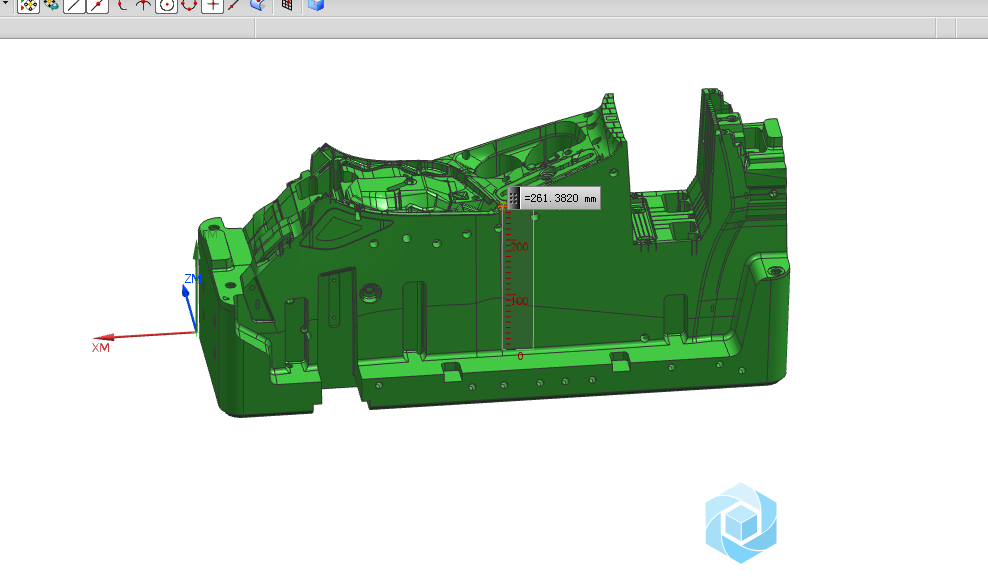Click the drag grip beside the measurement field
Image resolution: width=988 pixels, height=577 pixels.
click(x=514, y=198)
